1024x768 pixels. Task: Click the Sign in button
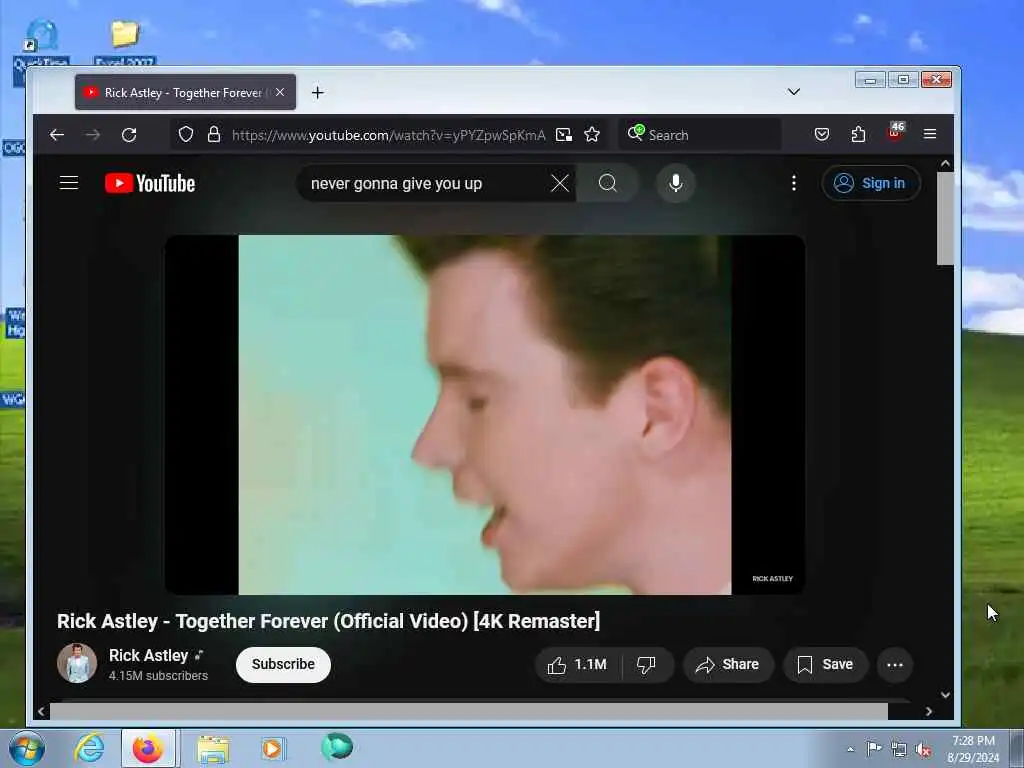pos(871,183)
